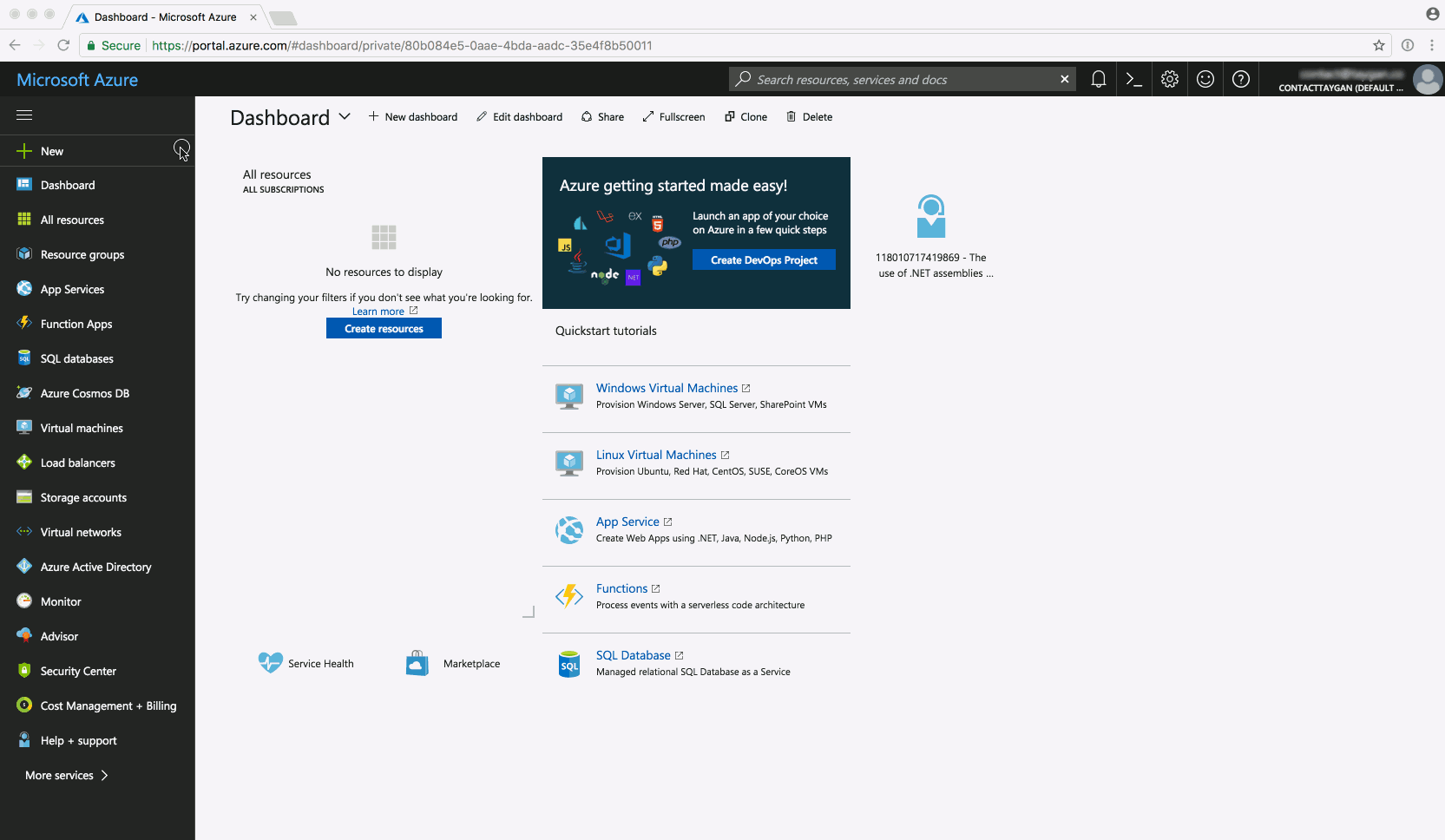This screenshot has width=1445, height=840.
Task: Click Share in dashboard toolbar
Action: [x=602, y=117]
